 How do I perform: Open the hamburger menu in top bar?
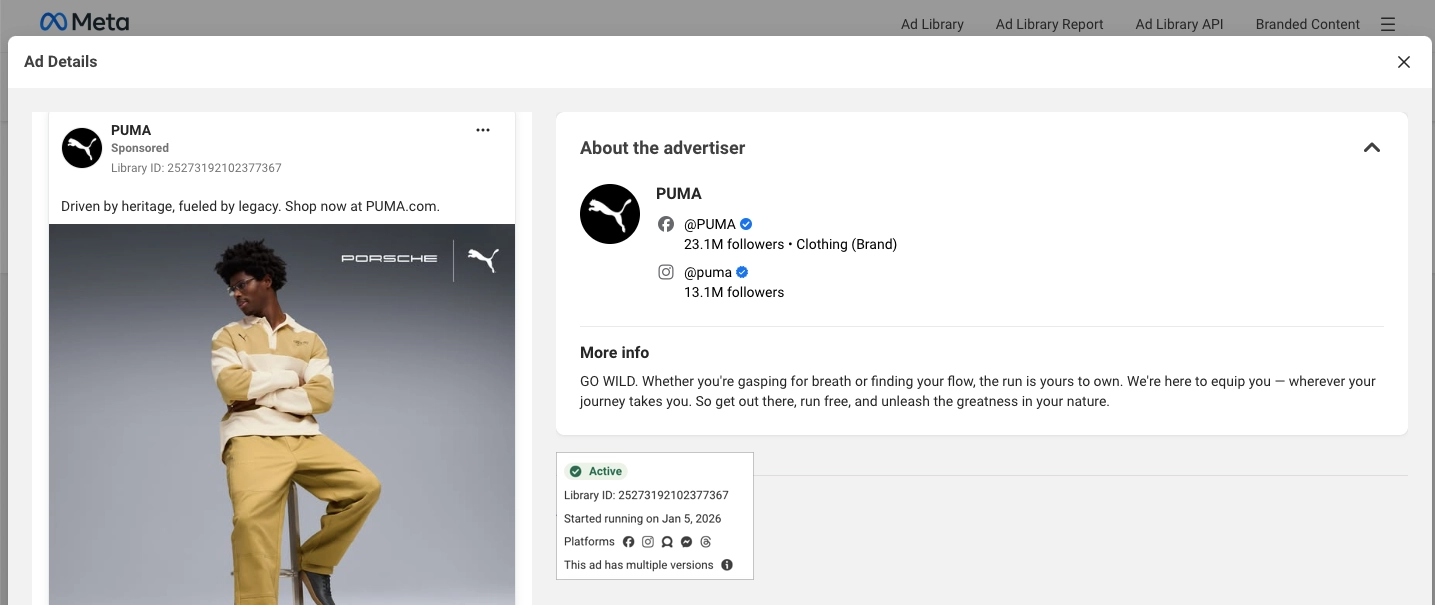(1387, 24)
